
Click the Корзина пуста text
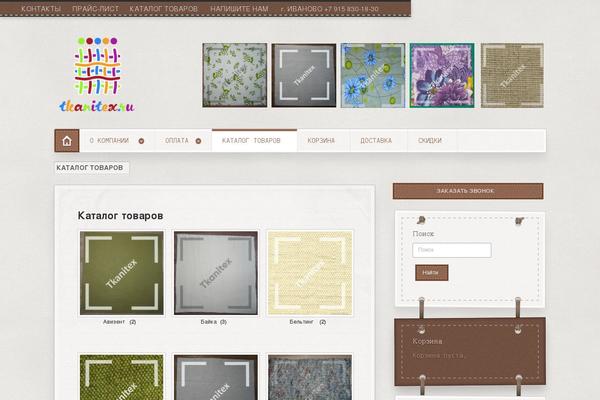point(439,356)
